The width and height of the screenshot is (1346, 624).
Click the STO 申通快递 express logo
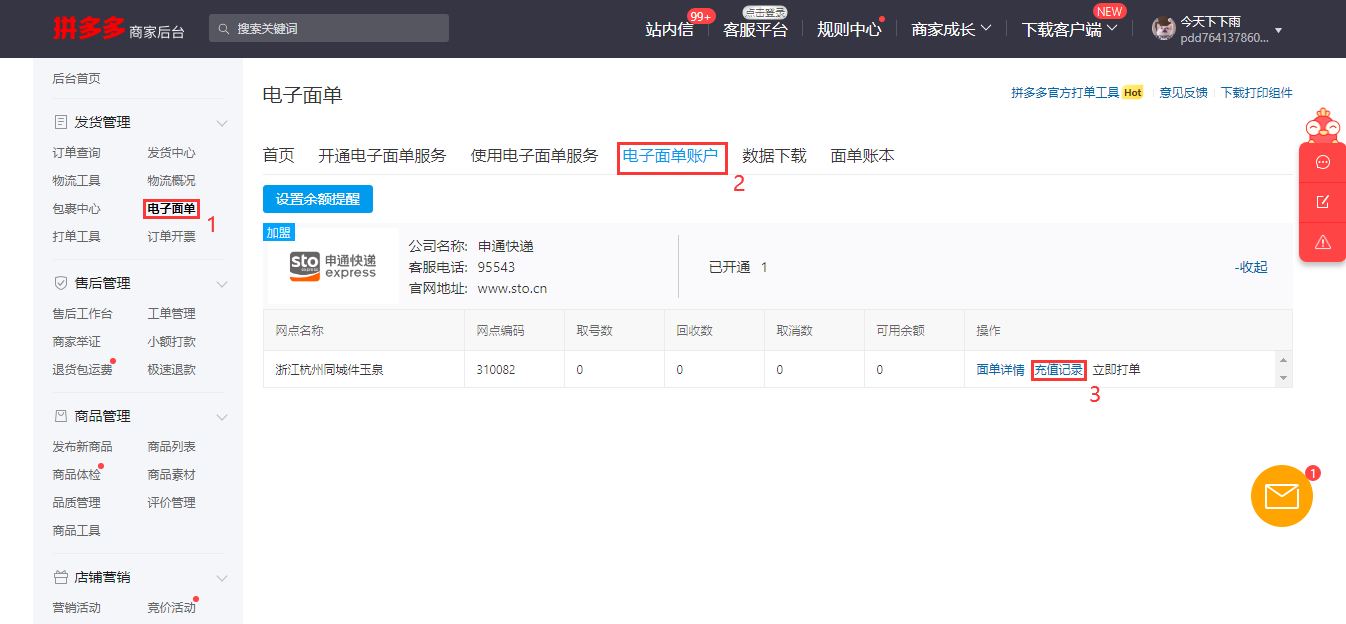(333, 266)
